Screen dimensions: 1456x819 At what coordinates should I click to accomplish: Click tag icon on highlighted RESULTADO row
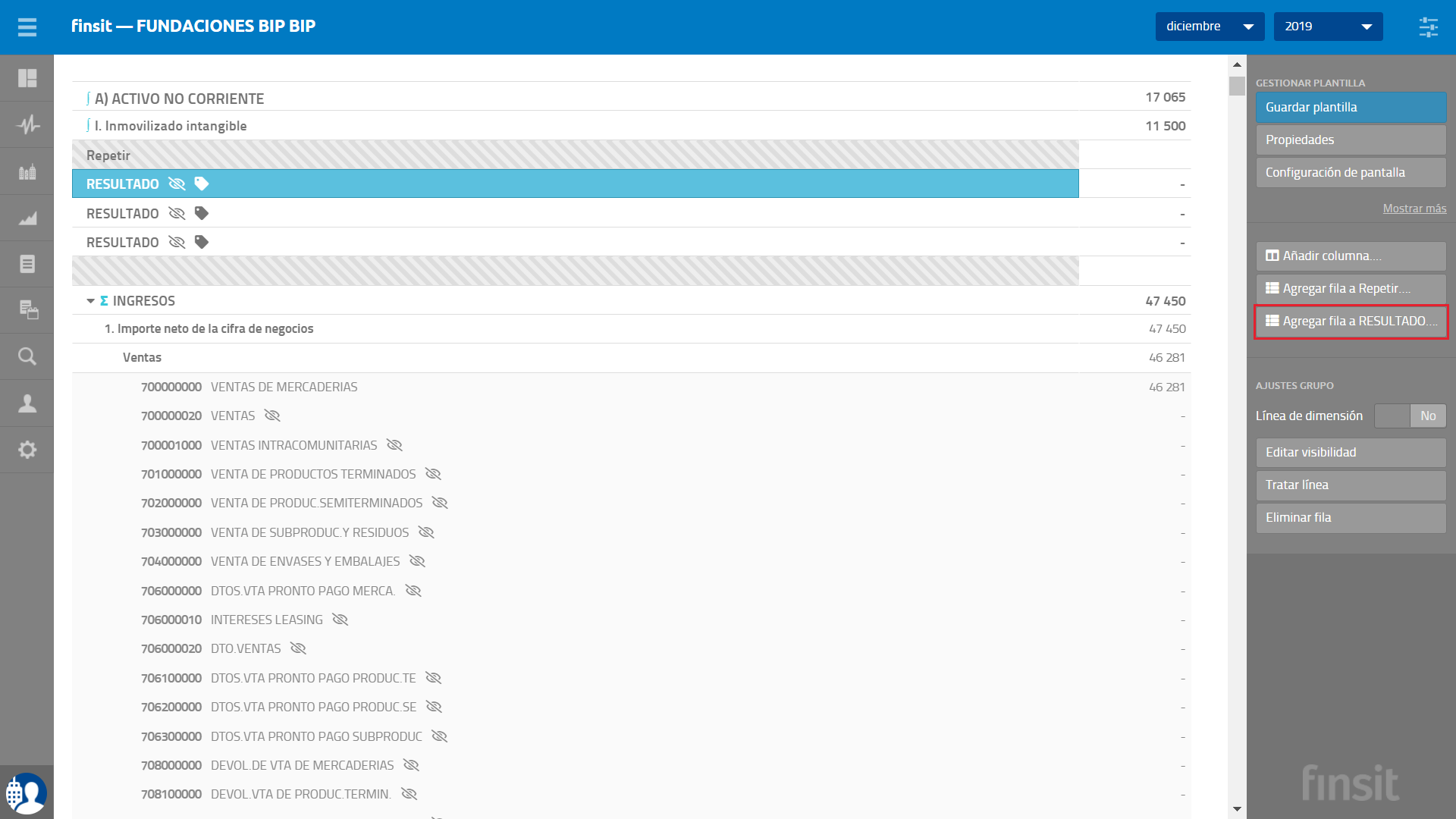click(x=201, y=184)
